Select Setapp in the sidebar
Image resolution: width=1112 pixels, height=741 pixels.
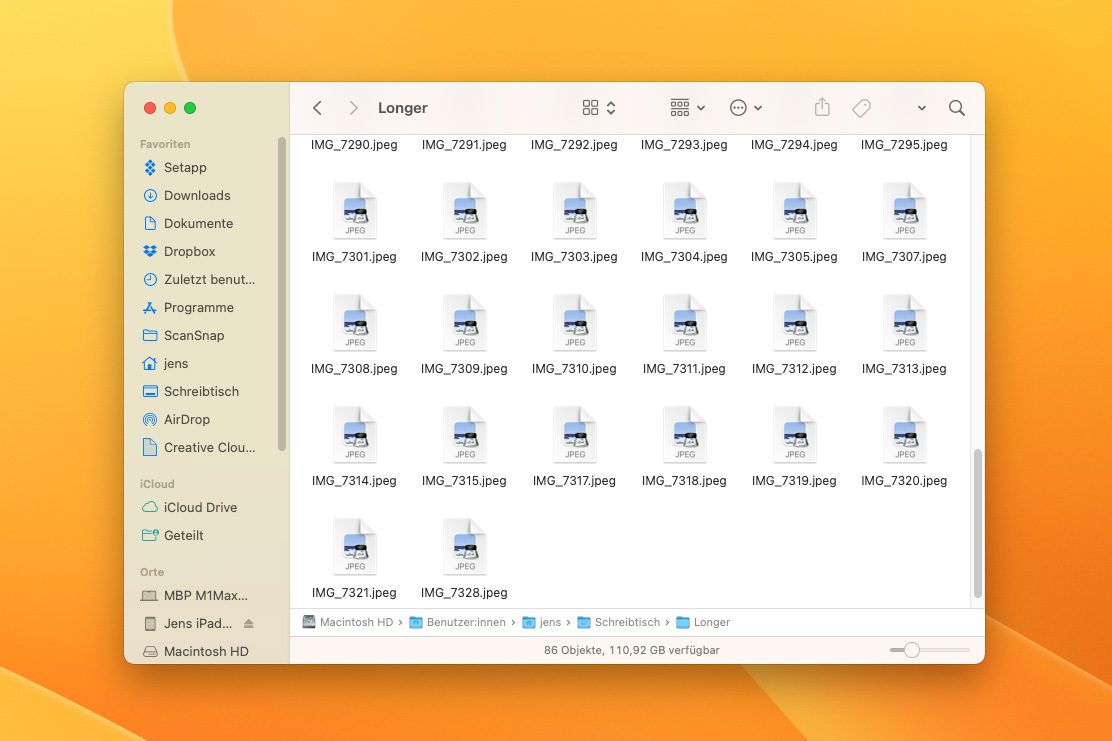point(185,168)
